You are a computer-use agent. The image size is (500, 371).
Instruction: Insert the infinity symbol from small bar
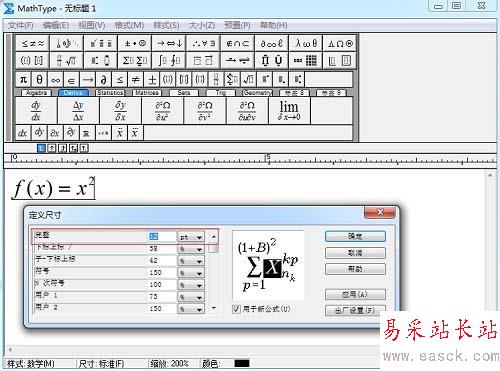pyautogui.click(x=55, y=80)
